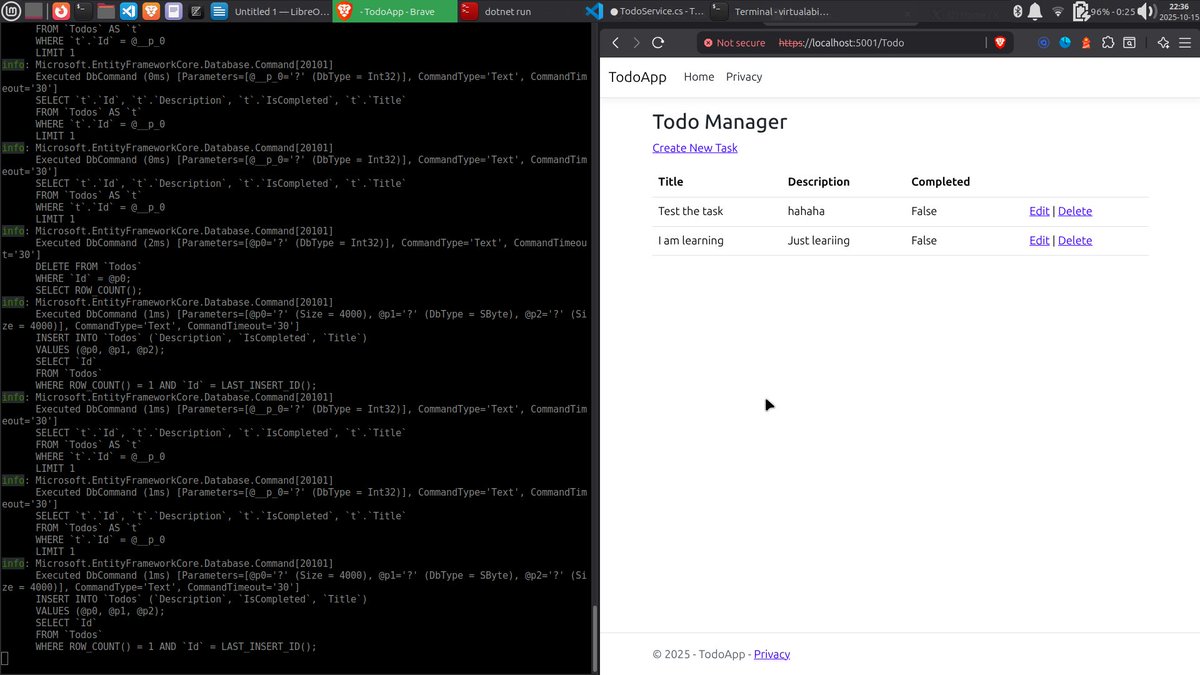Switch to TodoApp - Brave taskbar window
This screenshot has width=1200, height=675.
(x=394, y=12)
